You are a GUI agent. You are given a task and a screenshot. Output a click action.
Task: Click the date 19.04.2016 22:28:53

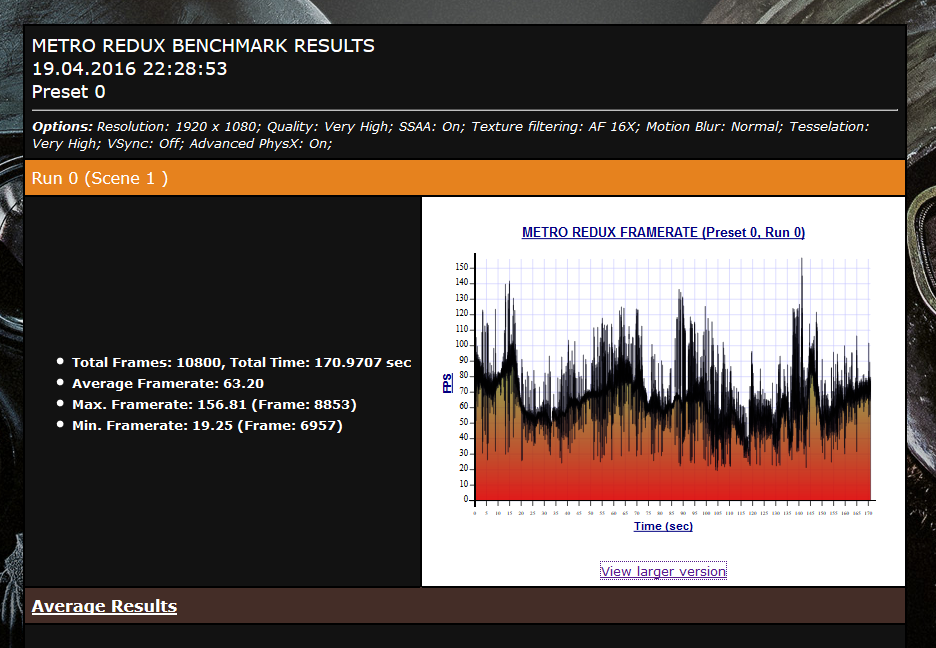(130, 69)
